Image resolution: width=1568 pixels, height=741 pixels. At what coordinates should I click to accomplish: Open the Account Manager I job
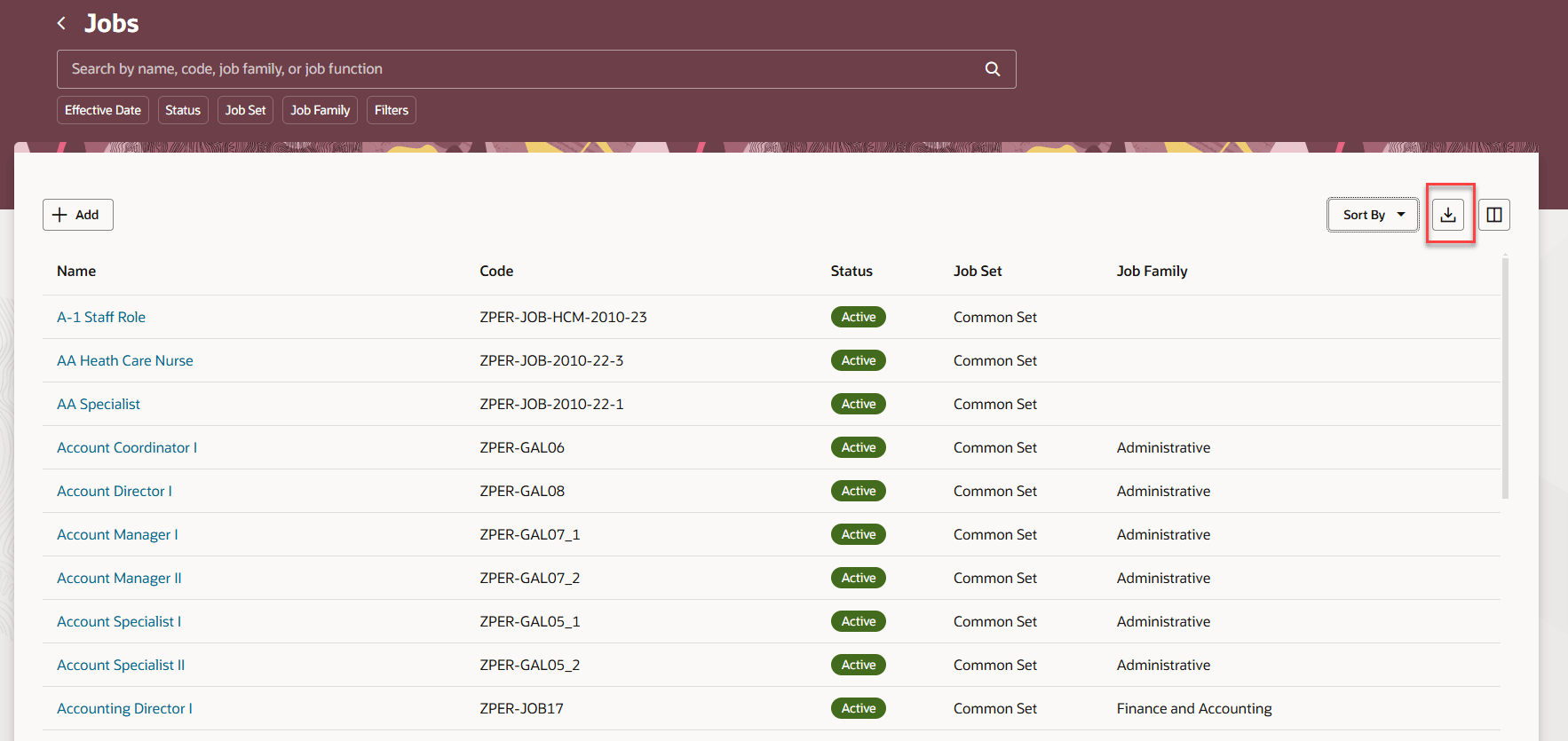click(x=117, y=534)
